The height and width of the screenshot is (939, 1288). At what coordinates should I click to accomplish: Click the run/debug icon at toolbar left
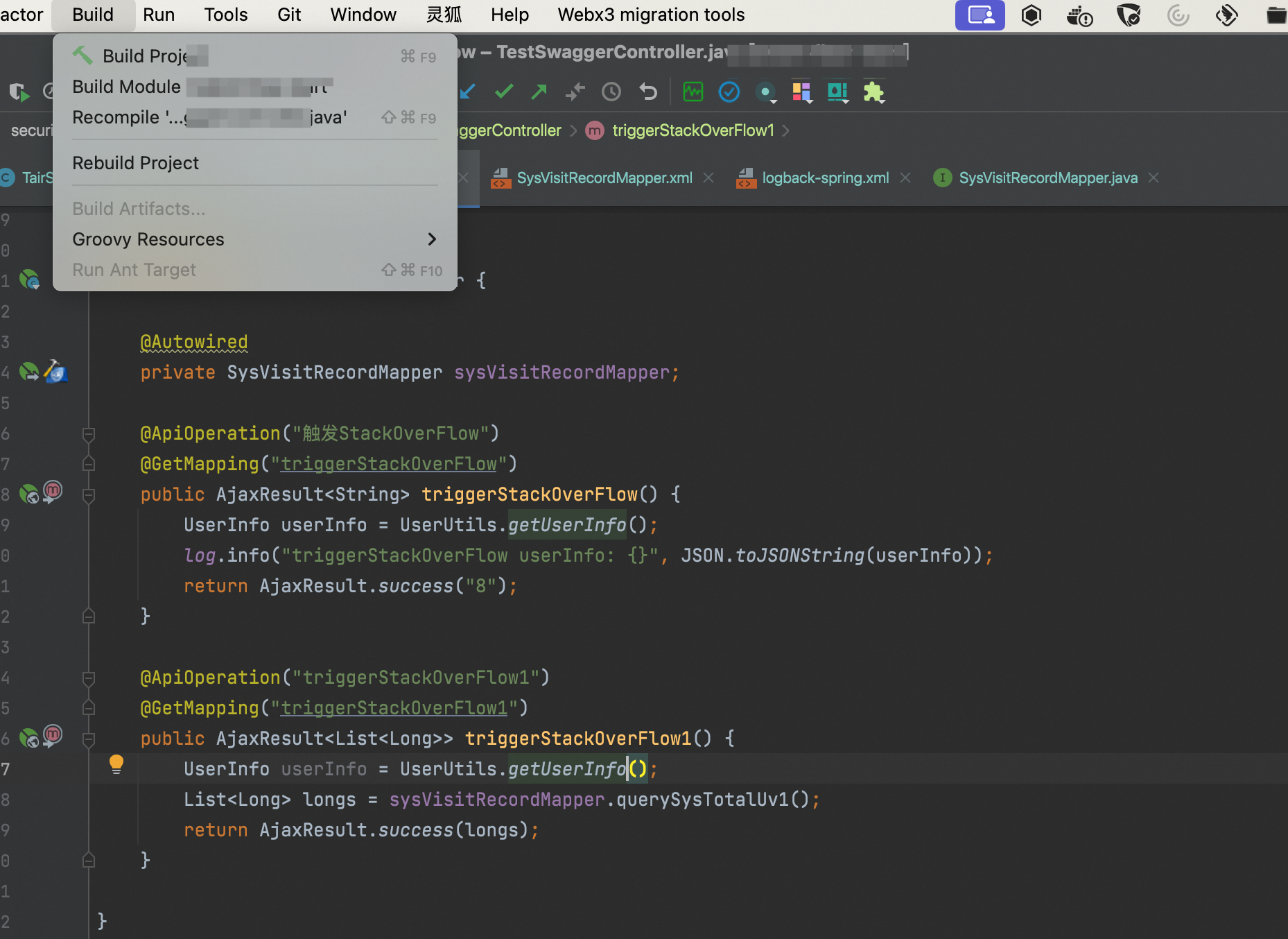click(19, 92)
